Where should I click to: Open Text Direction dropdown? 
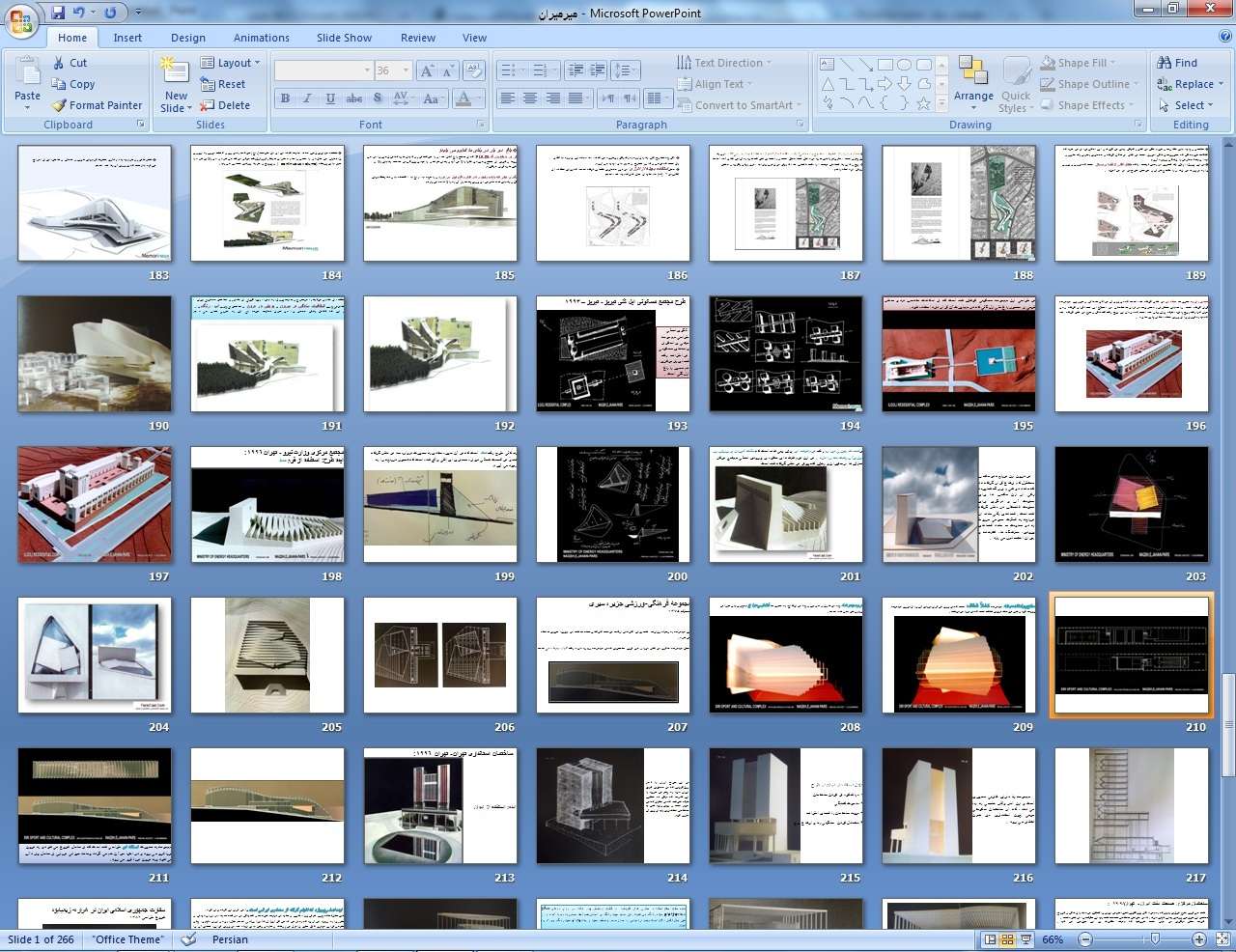click(724, 63)
